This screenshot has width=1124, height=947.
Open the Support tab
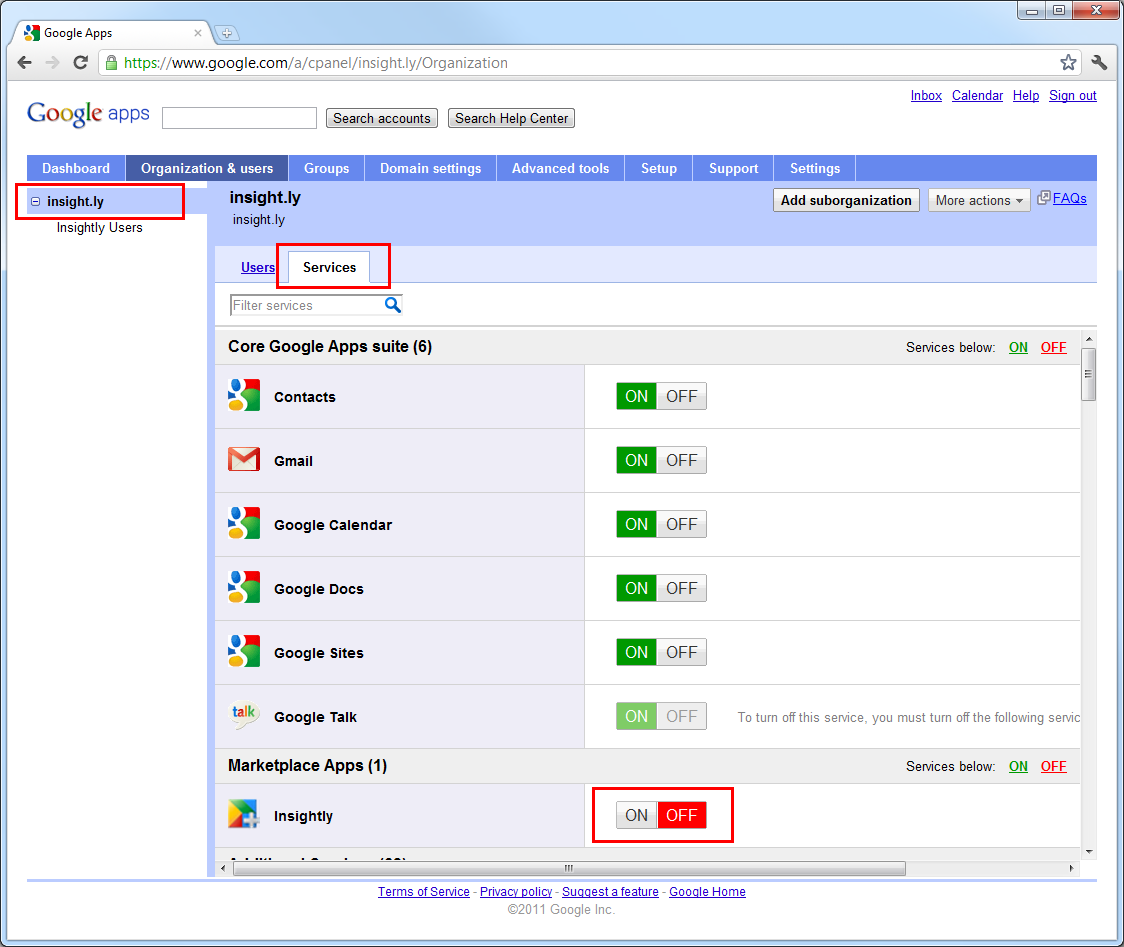[x=733, y=168]
